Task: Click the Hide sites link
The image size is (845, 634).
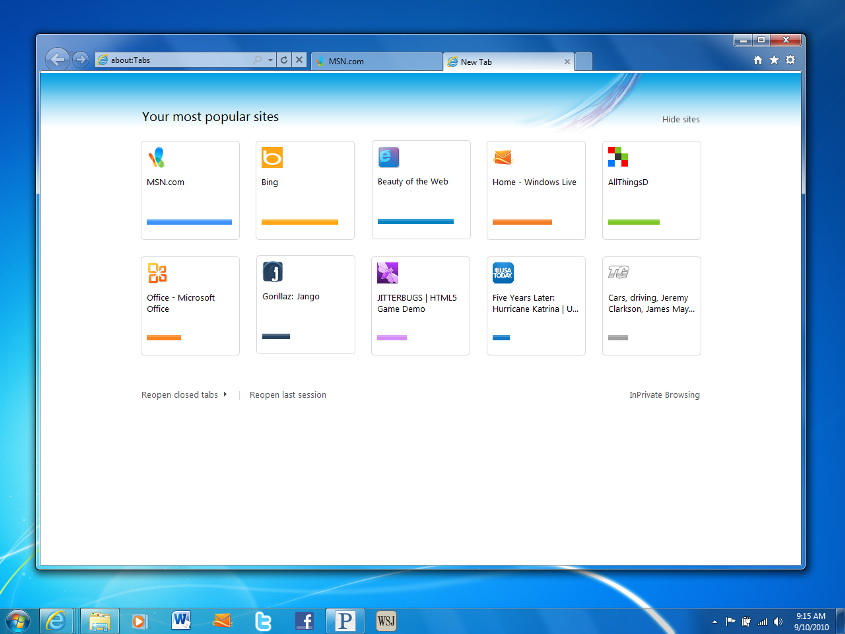Action: point(680,120)
